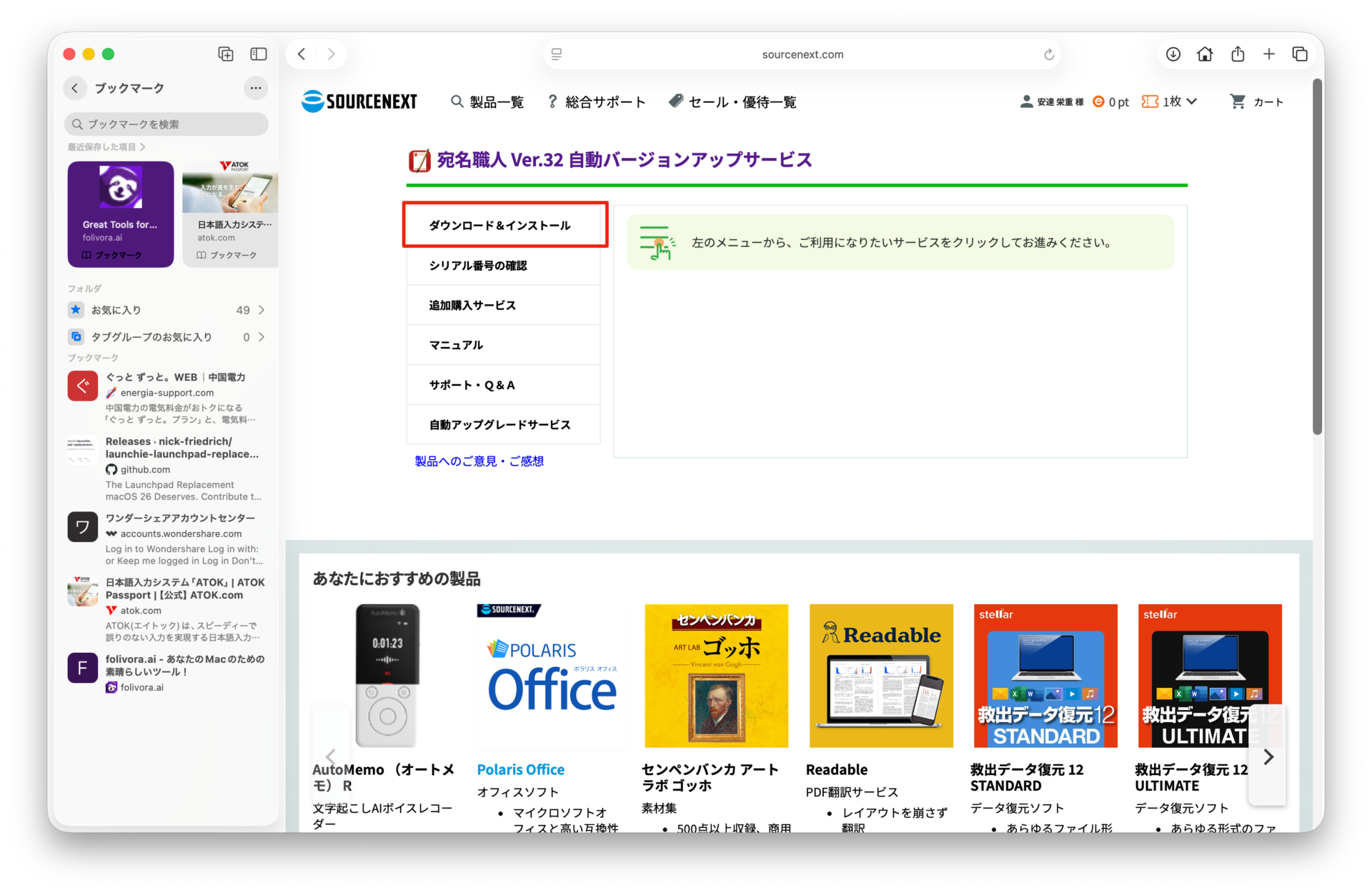
Task: Open the Polaris Office product link
Action: click(520, 769)
